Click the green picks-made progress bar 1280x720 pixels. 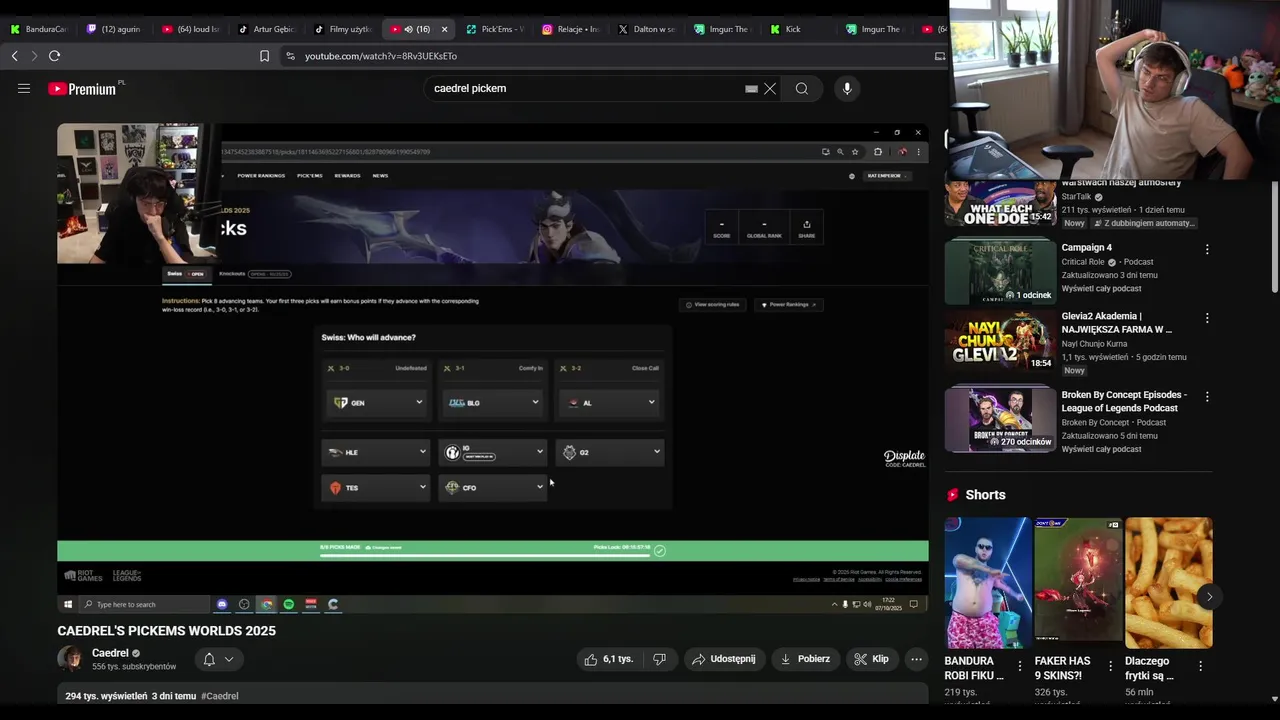click(492, 550)
